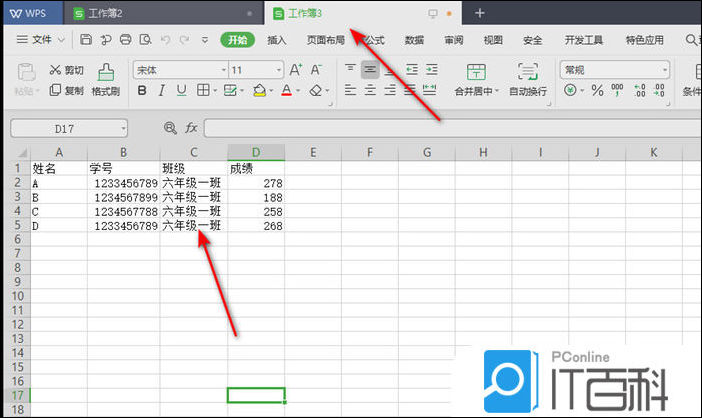Screen dimensions: 702x418
Task: Align text left
Action: click(350, 90)
